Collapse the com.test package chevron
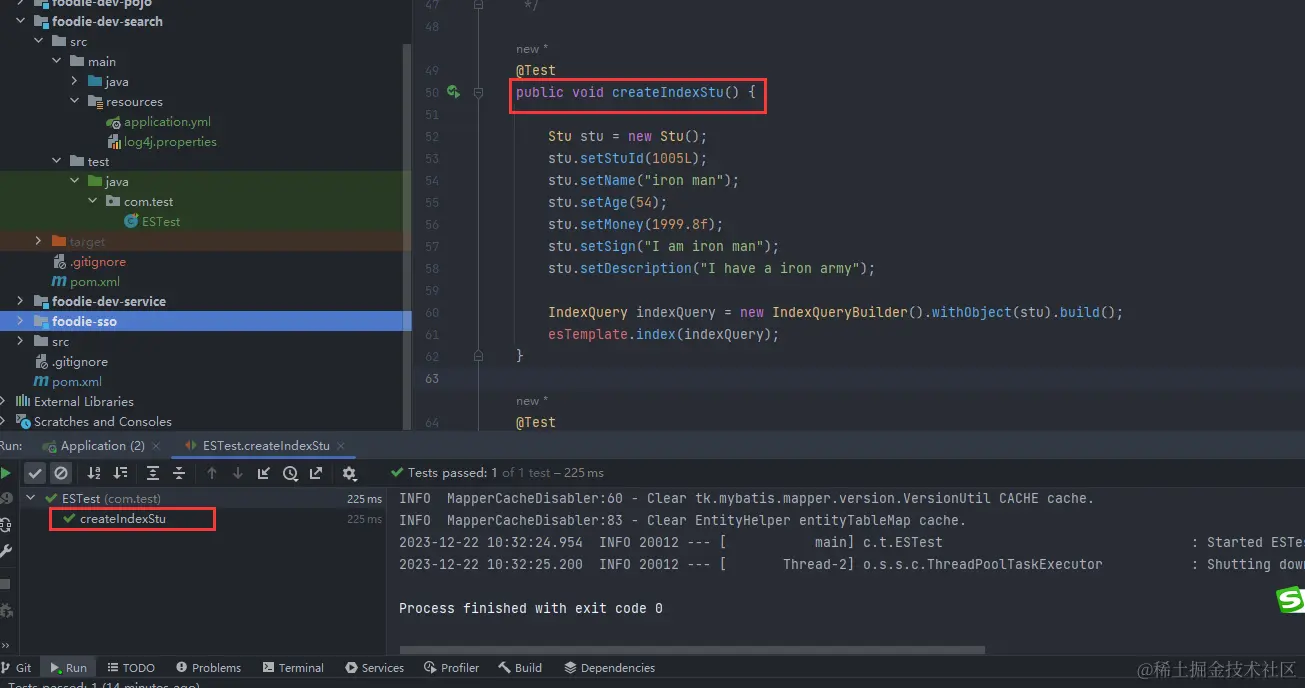The image size is (1305, 688). click(93, 201)
